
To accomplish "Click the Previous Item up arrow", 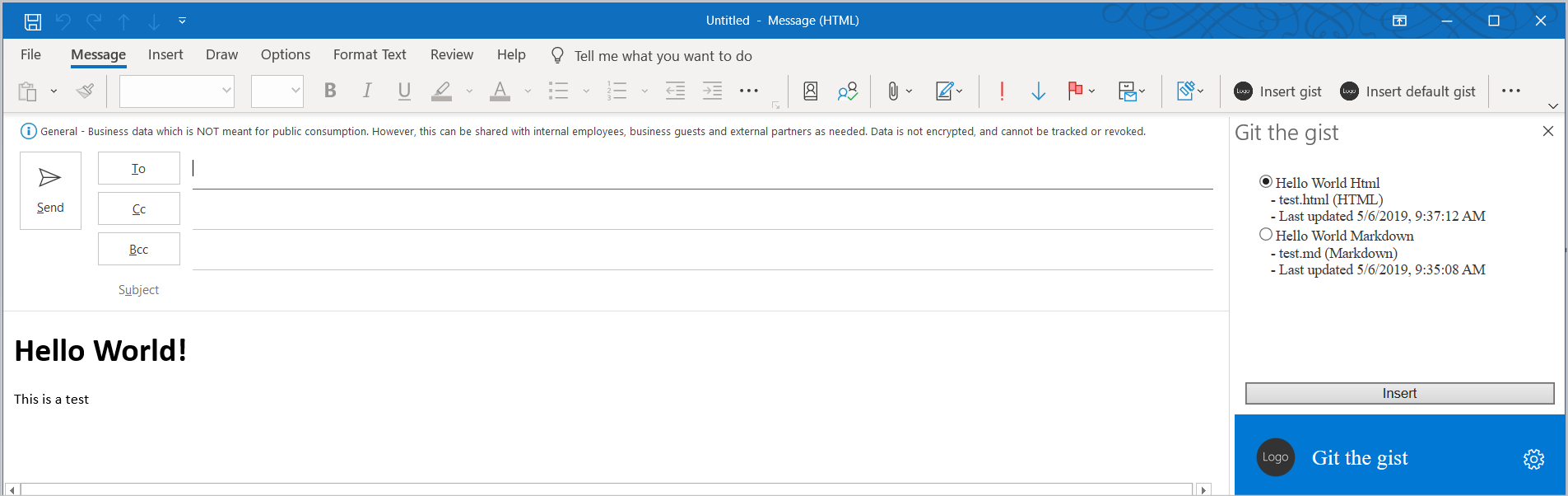I will point(123,21).
